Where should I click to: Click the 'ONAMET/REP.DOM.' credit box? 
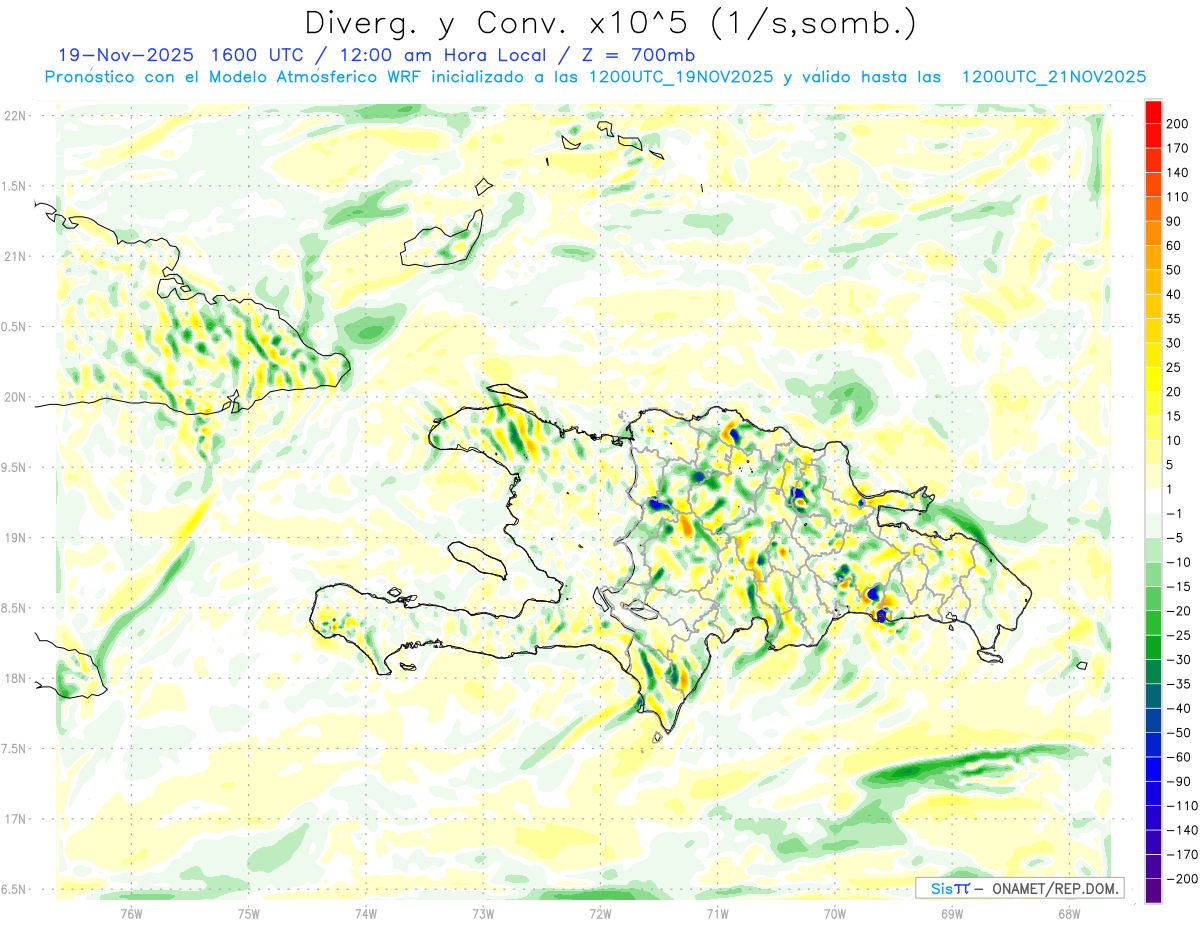1020,888
